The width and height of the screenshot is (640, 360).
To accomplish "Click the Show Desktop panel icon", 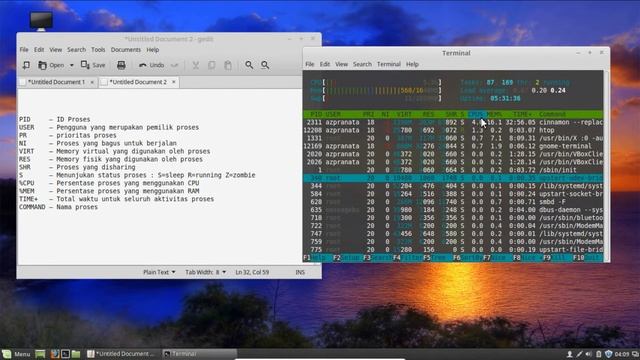I will [40, 354].
